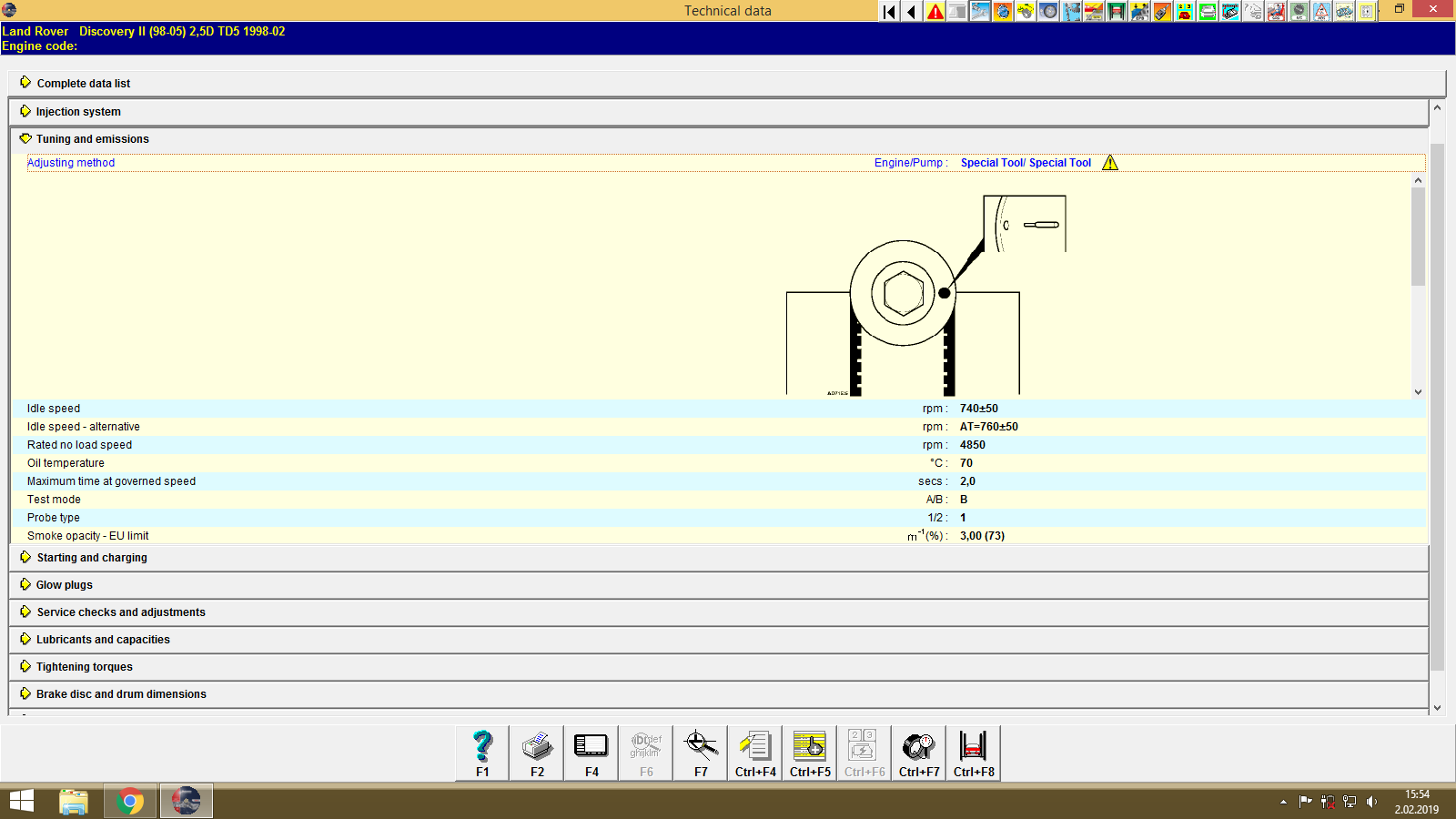Screen dimensions: 1456x819
Task: Expand the Injection system section
Action: (76, 111)
